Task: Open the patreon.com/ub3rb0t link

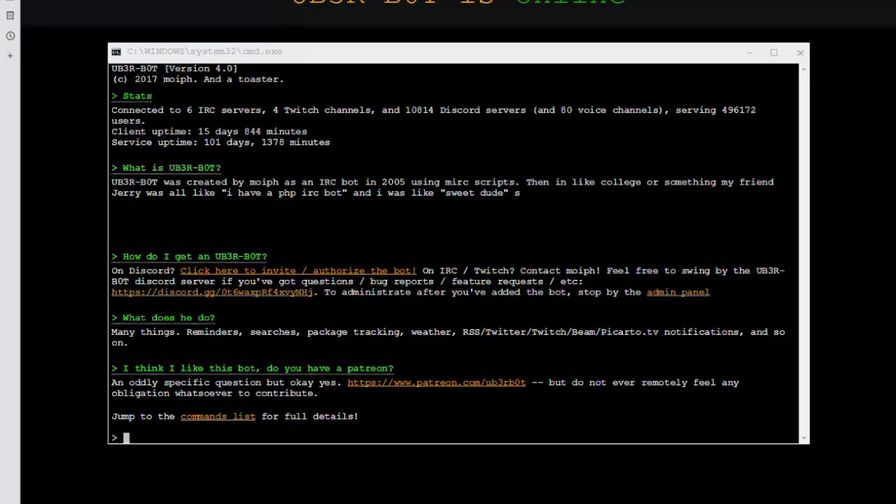Action: click(437, 383)
